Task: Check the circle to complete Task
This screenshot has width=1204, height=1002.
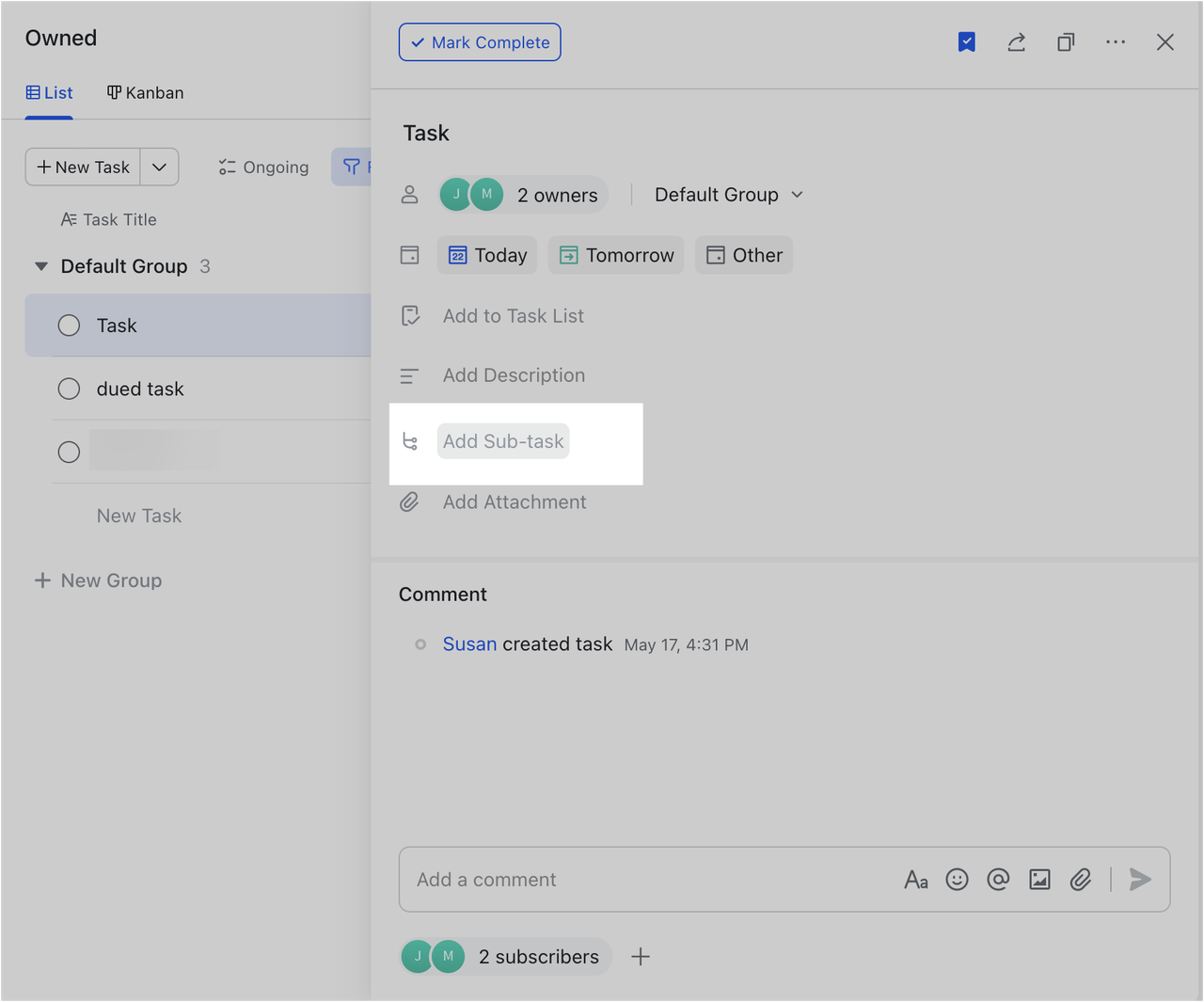Action: pyautogui.click(x=69, y=325)
